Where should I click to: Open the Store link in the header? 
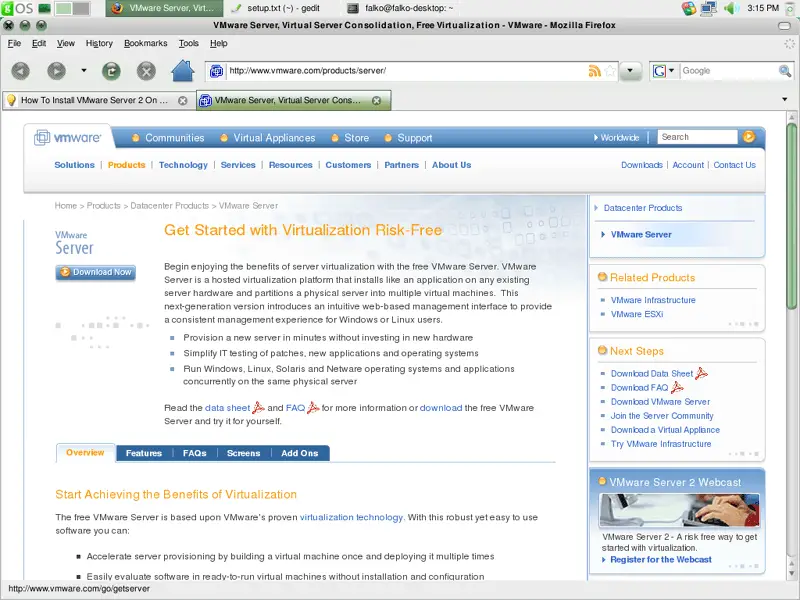(356, 138)
